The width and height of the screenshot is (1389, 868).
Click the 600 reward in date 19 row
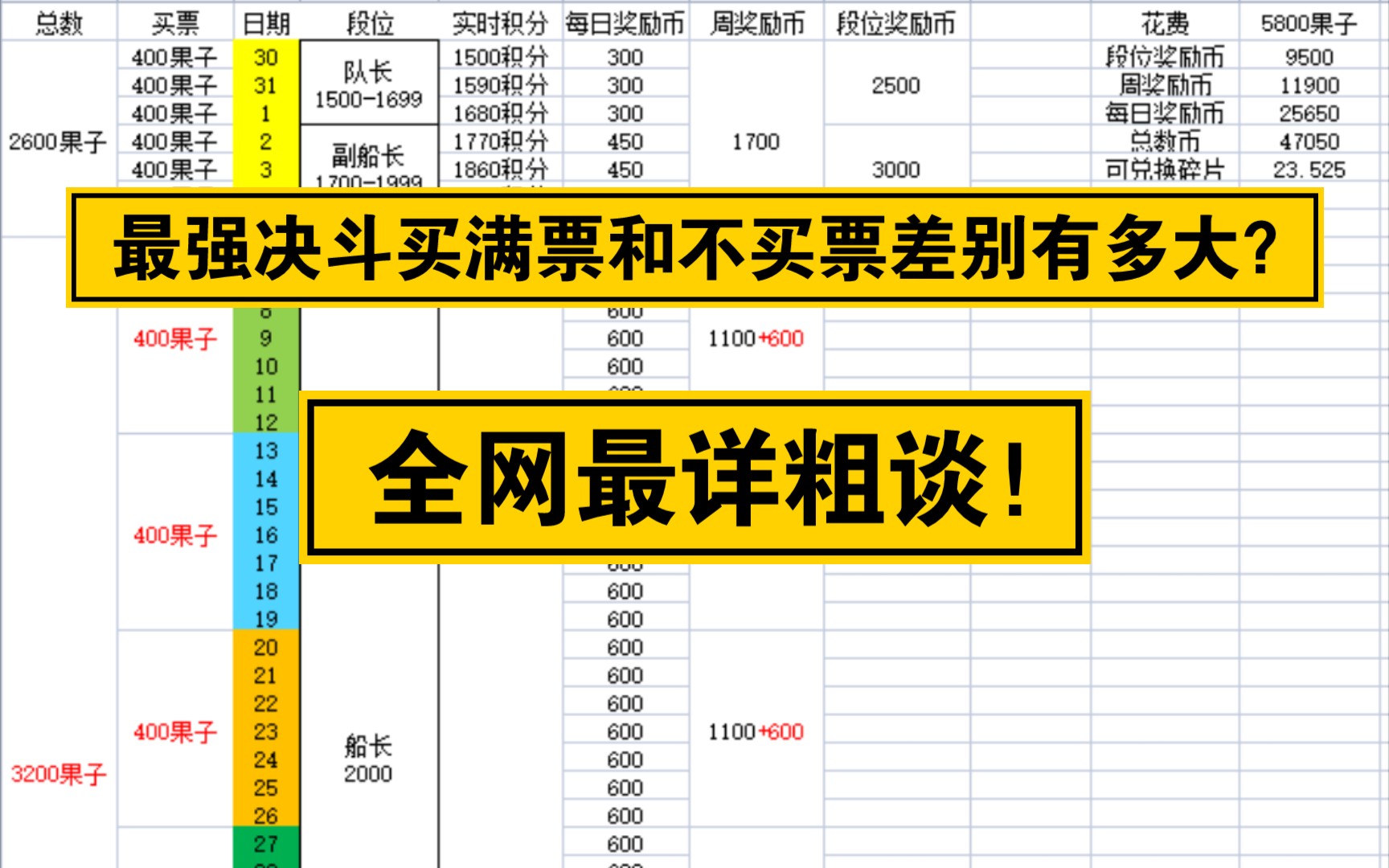pyautogui.click(x=625, y=620)
